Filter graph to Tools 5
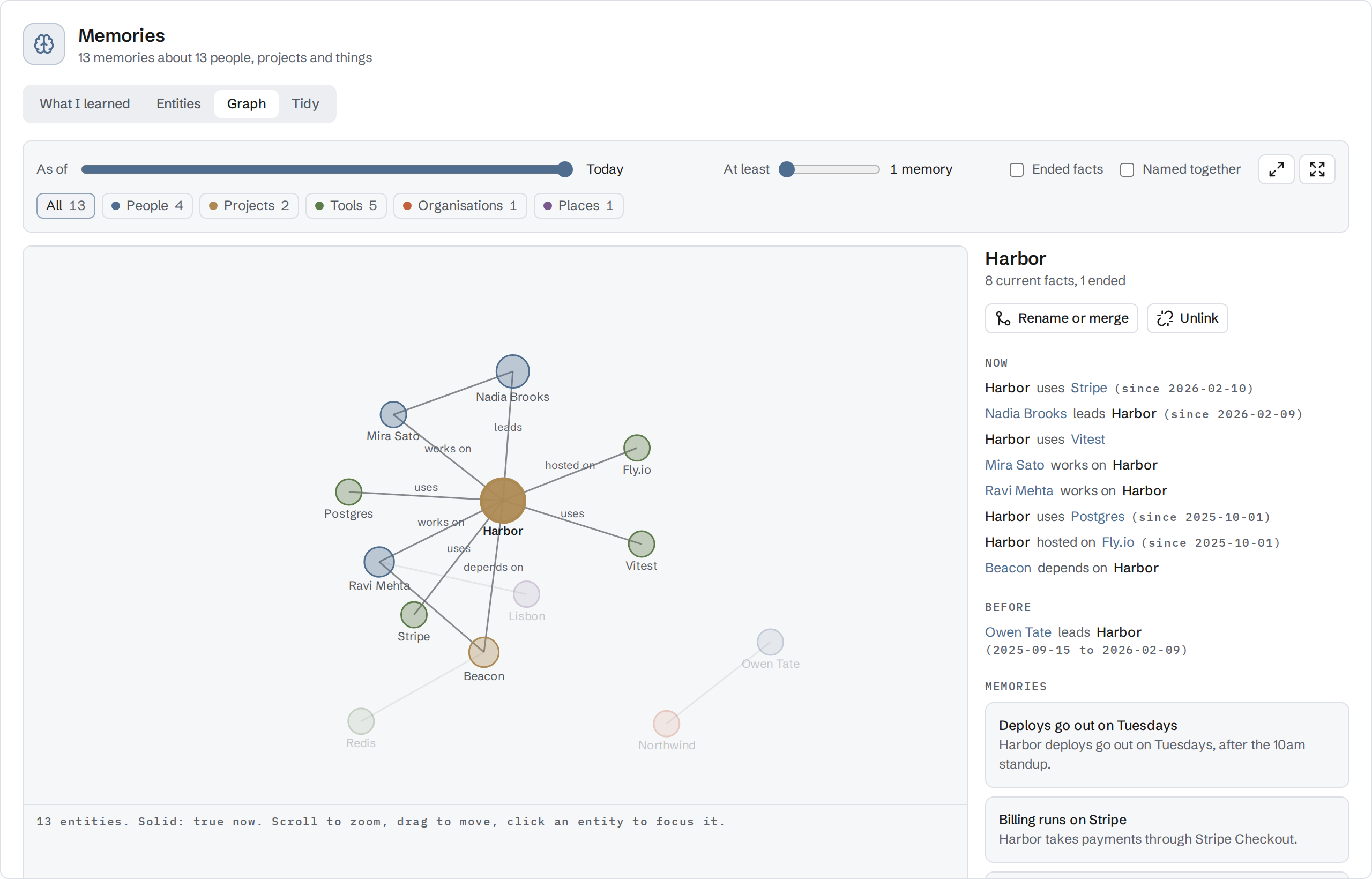 pyautogui.click(x=346, y=205)
